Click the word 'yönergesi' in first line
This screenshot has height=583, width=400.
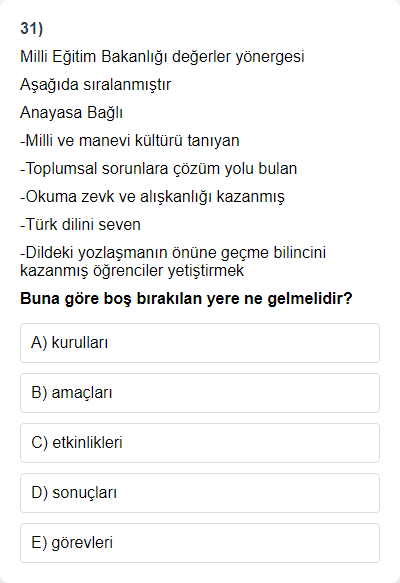point(270,57)
